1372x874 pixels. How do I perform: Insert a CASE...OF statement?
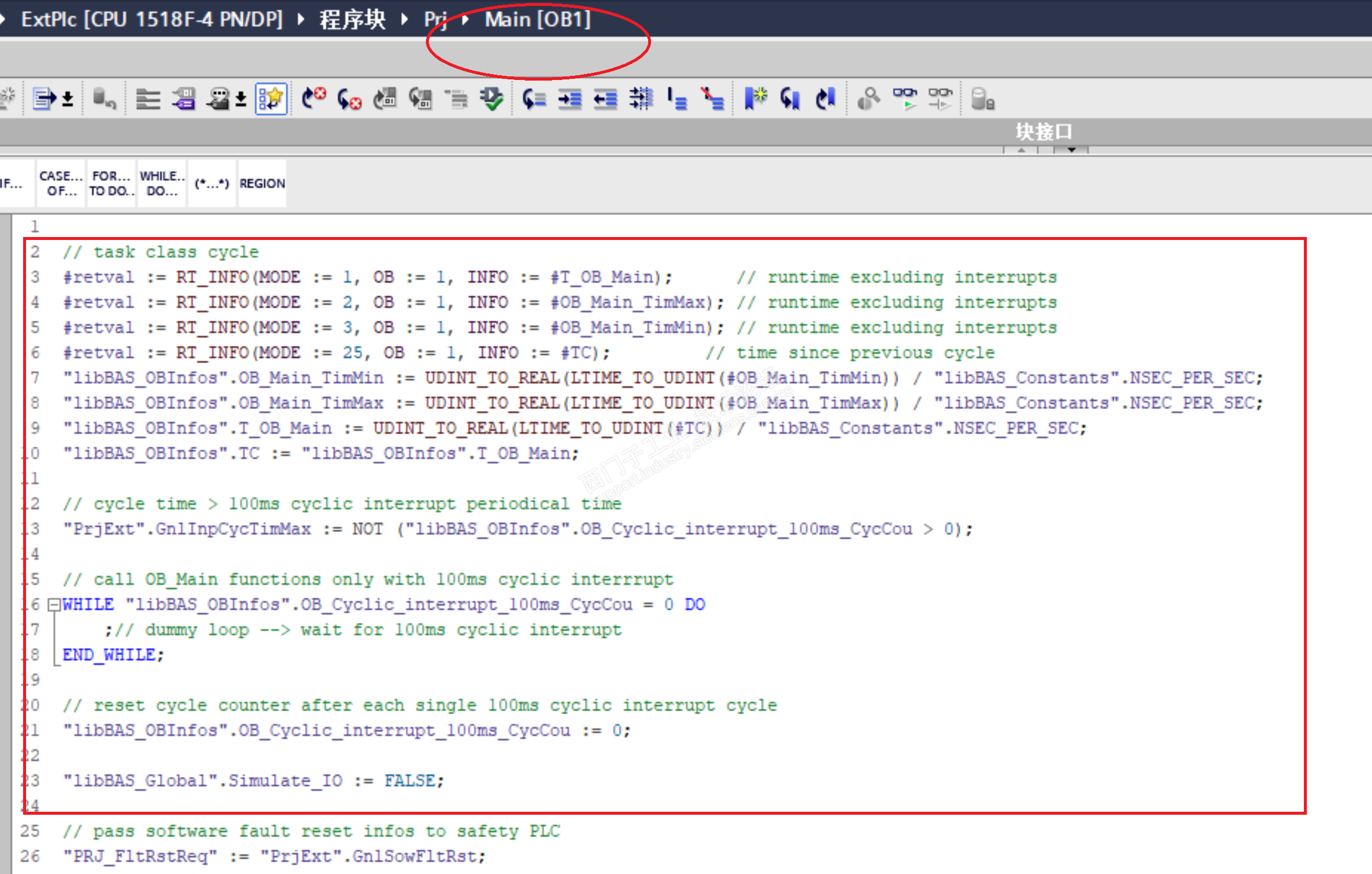pos(61,184)
